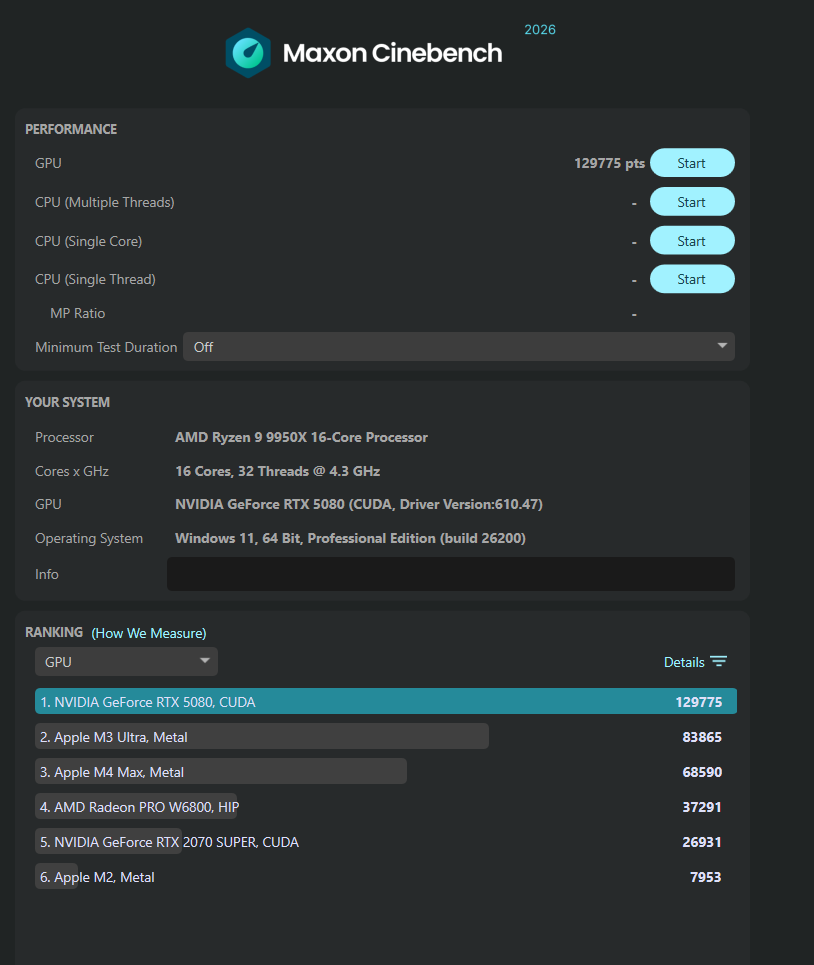Click the Details filter lines icon
This screenshot has height=965, width=814.
[718, 662]
